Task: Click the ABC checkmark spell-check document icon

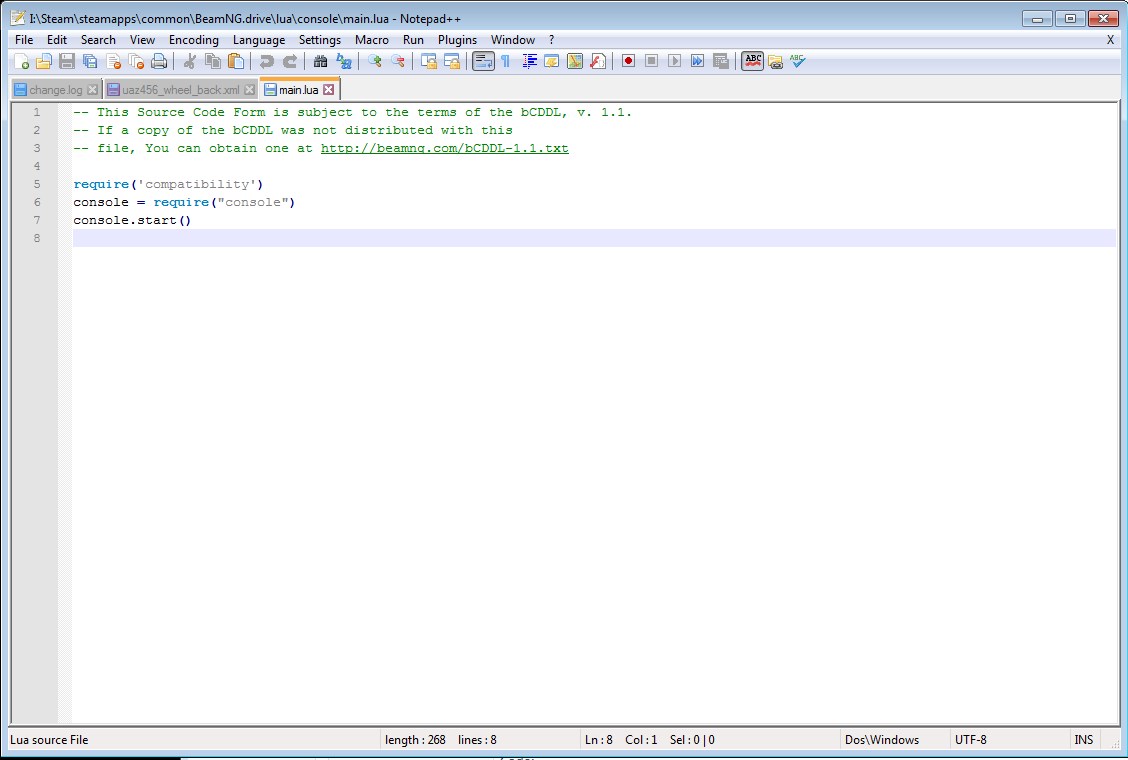Action: tap(798, 61)
